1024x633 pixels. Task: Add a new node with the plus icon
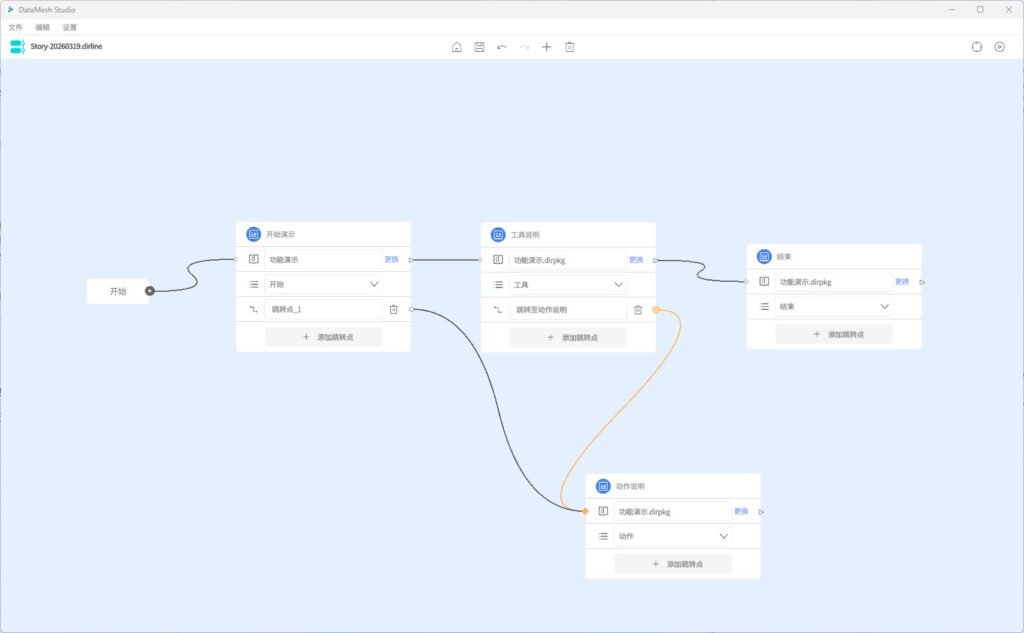tap(546, 47)
